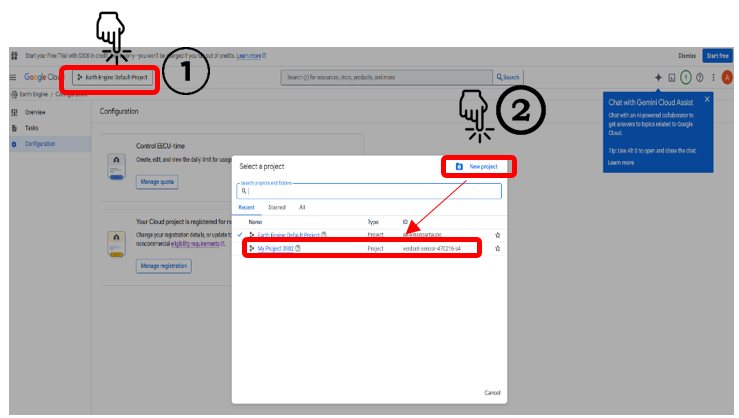Switch to the Starred tab

pos(276,207)
